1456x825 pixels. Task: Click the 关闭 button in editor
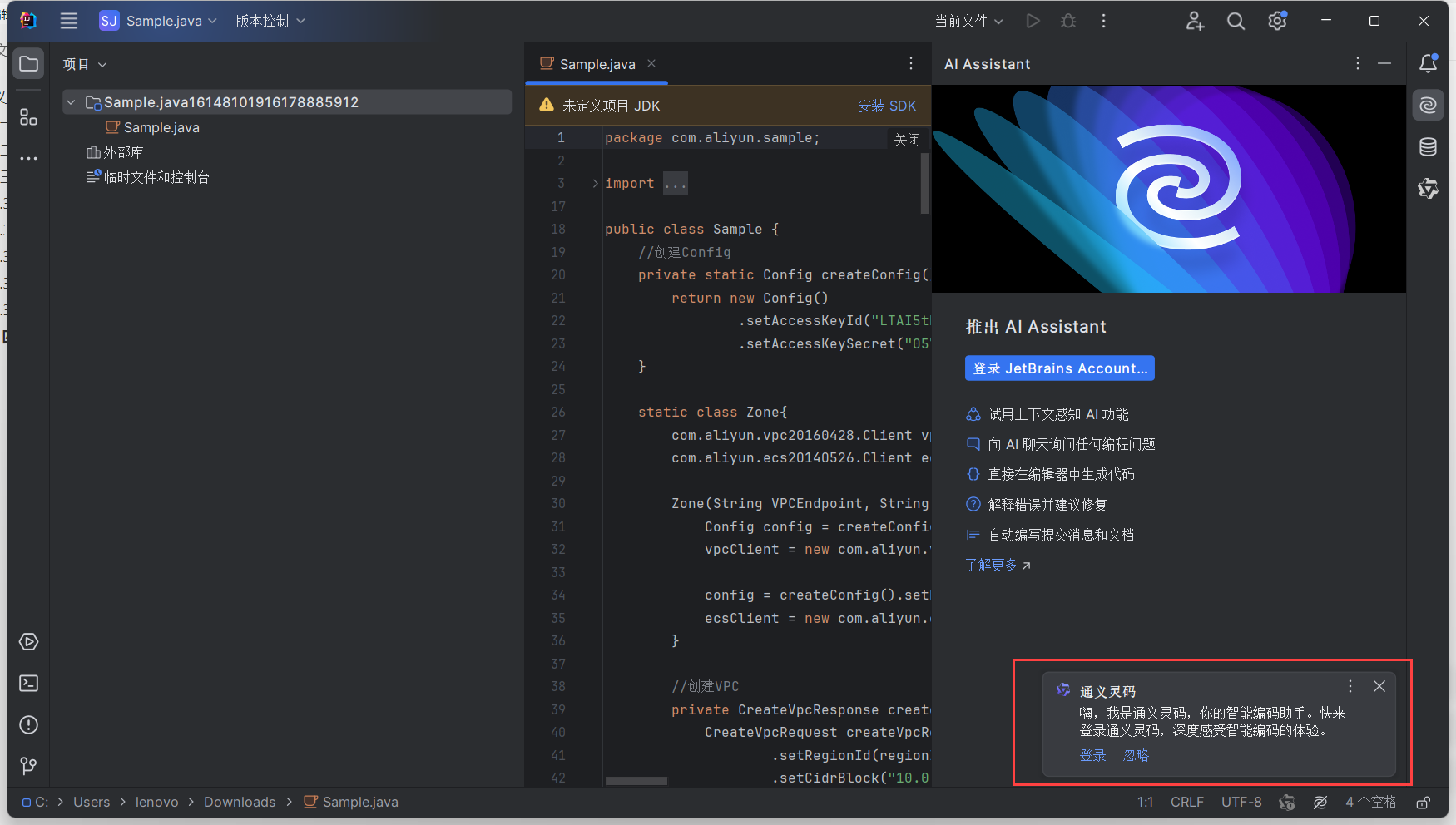(907, 140)
